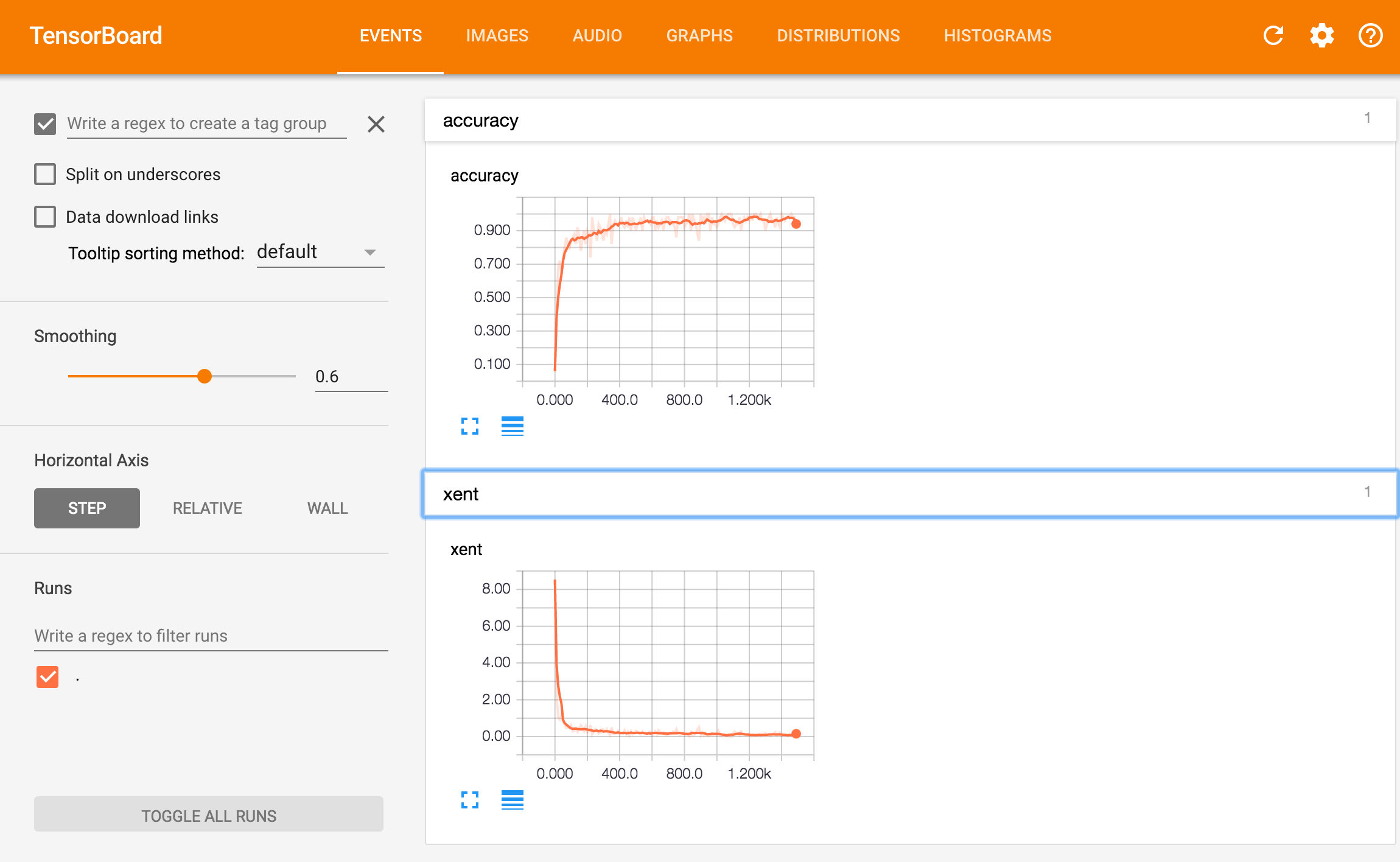Viewport: 1400px width, 862px height.
Task: Expand accuracy chart to full size
Action: pos(469,426)
